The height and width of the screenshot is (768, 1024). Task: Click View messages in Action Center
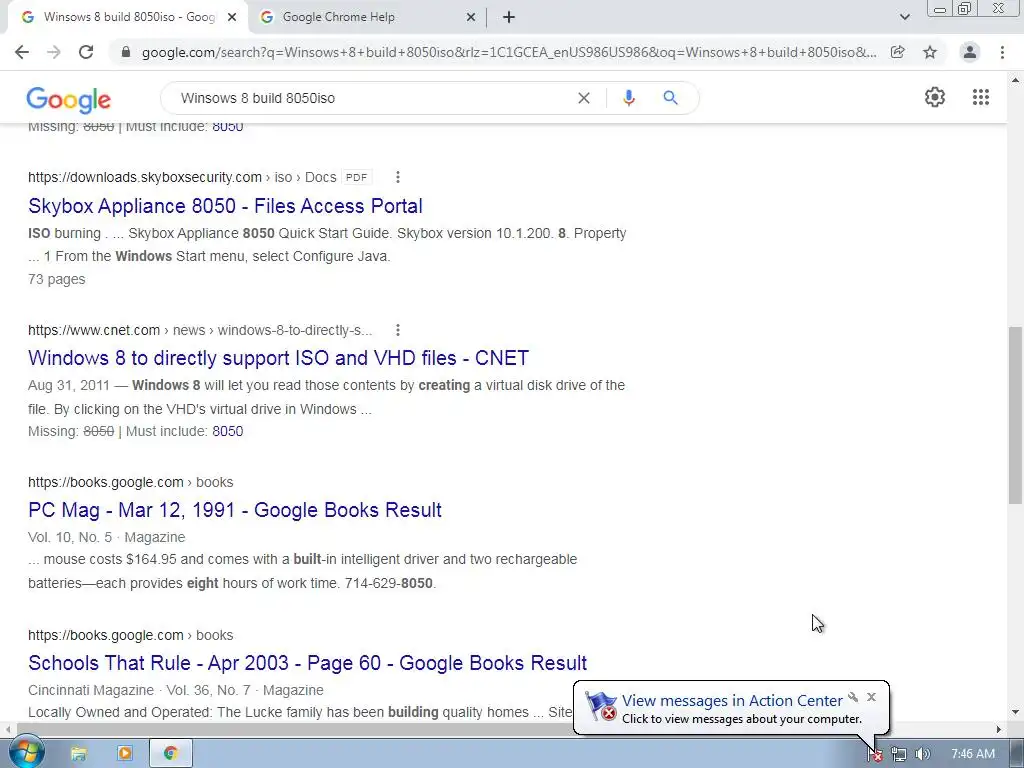(732, 701)
